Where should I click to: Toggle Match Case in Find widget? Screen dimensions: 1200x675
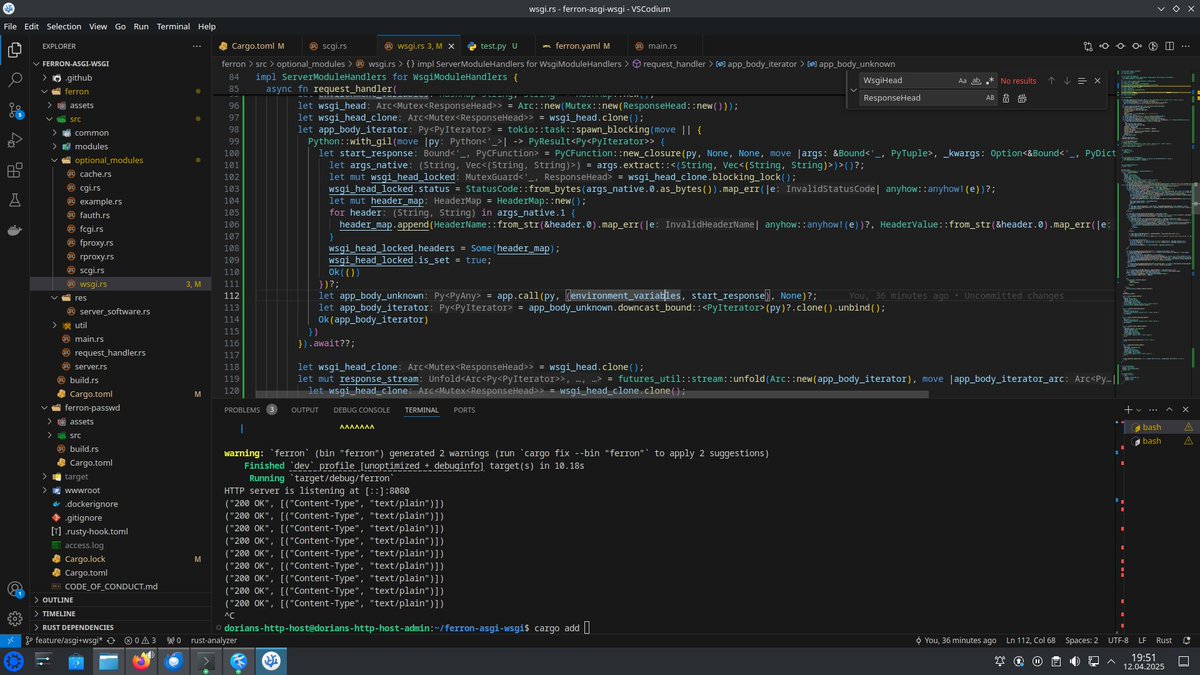962,80
